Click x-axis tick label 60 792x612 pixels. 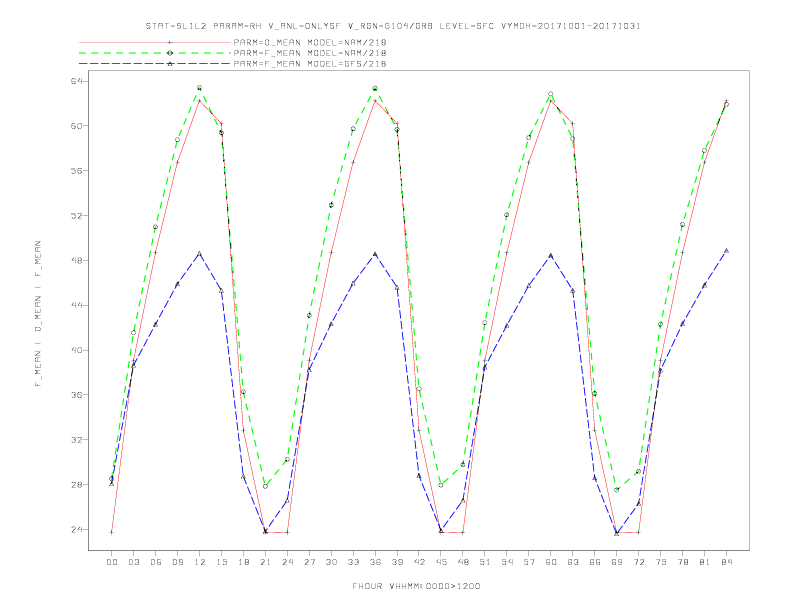point(551,562)
